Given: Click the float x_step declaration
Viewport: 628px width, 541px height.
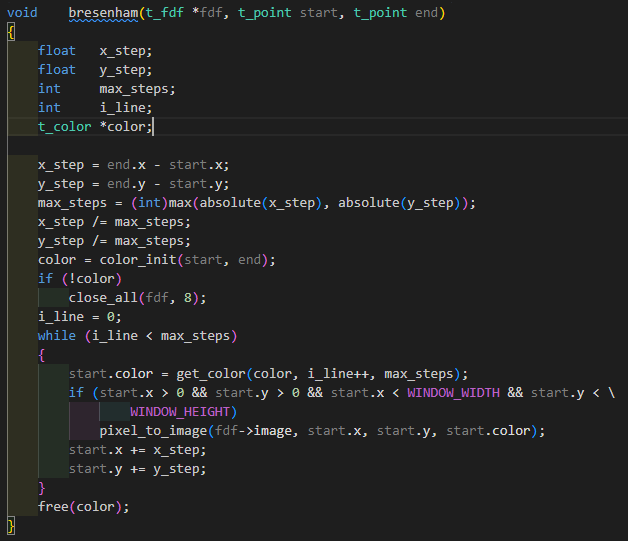Looking at the screenshot, I should pos(95,51).
